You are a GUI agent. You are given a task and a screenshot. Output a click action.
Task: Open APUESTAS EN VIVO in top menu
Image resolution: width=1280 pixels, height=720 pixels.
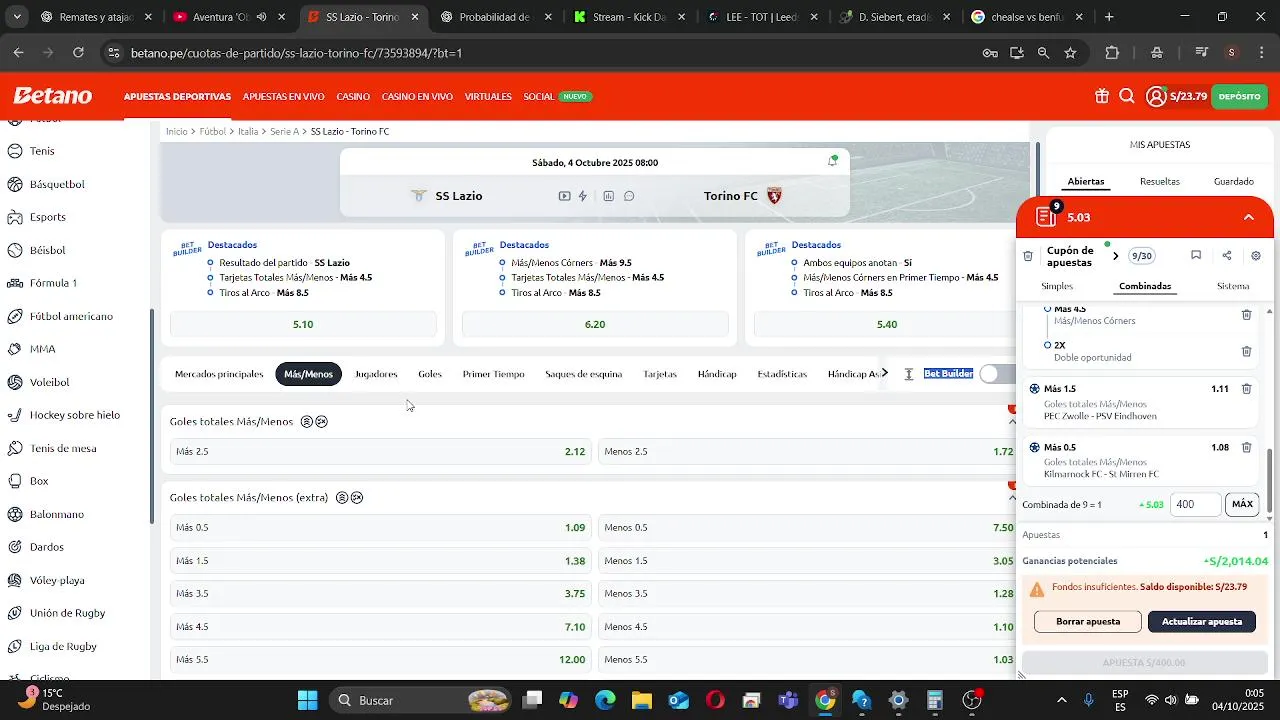(284, 97)
